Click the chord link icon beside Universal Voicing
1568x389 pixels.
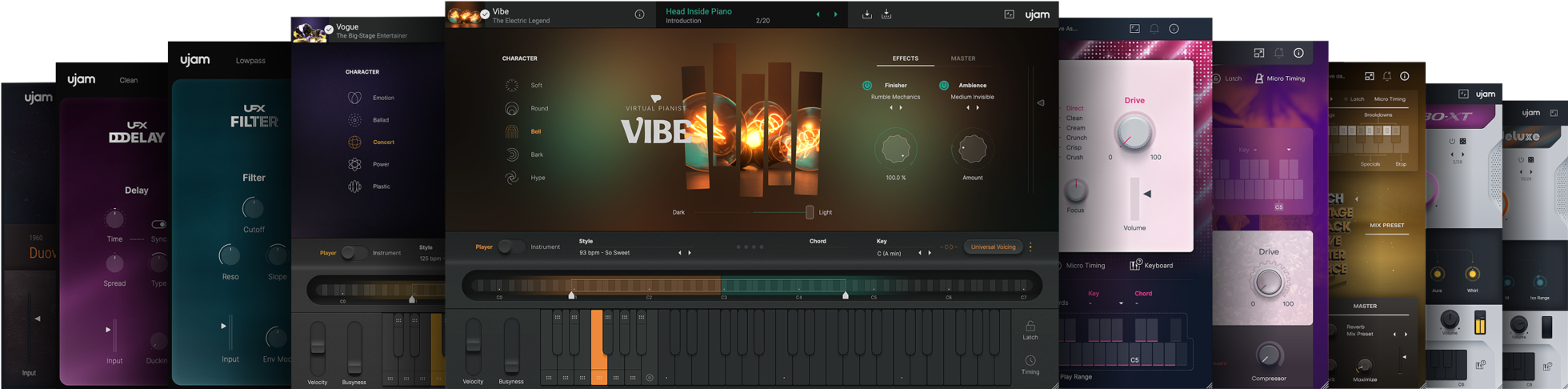[949, 247]
